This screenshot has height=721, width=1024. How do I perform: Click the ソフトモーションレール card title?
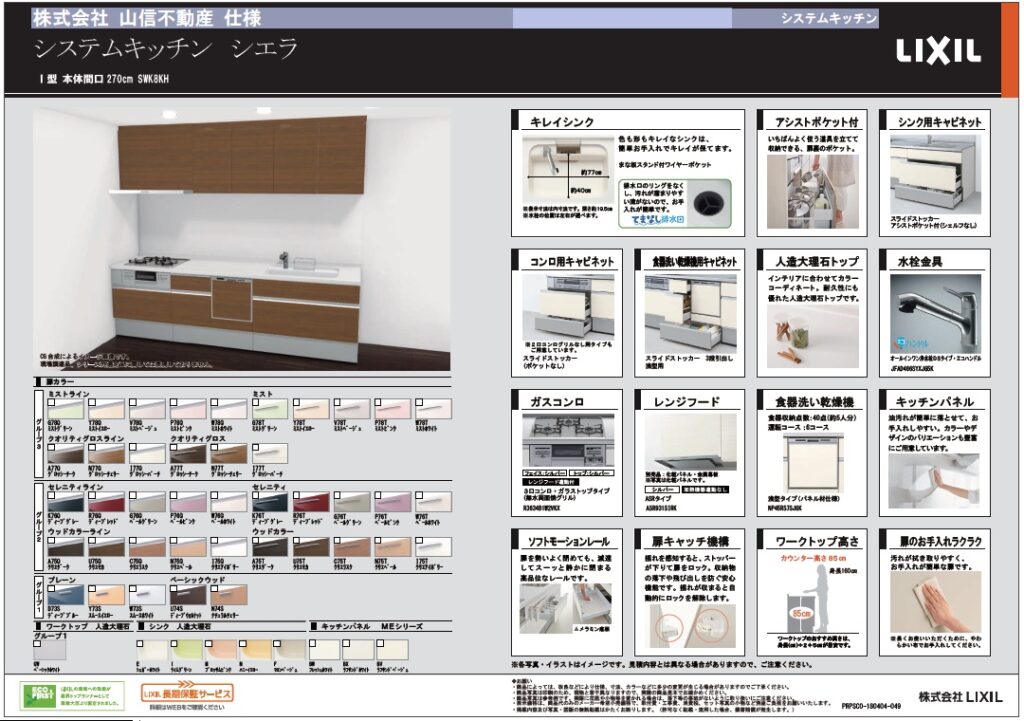click(x=568, y=541)
